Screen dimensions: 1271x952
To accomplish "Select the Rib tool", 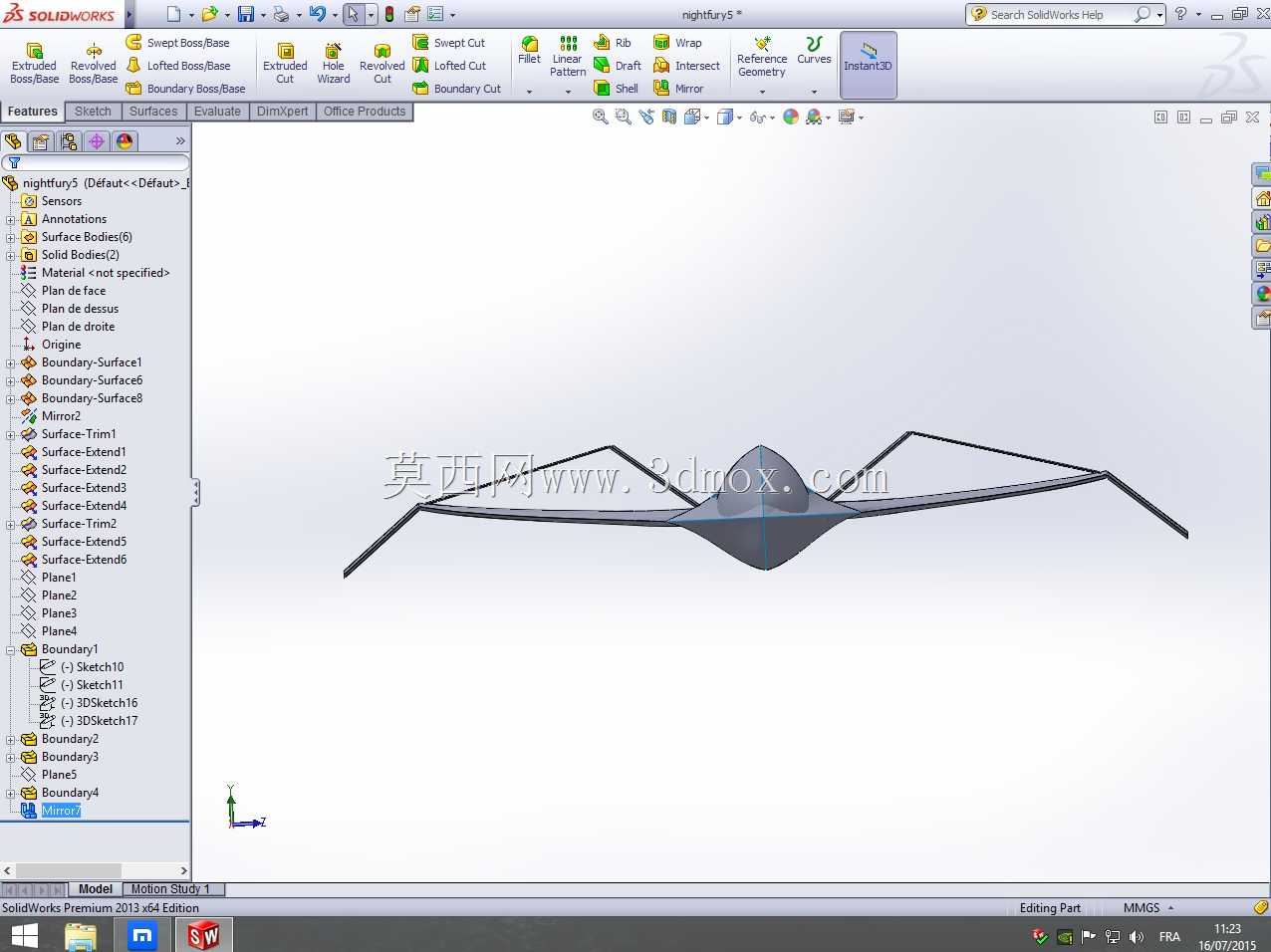I will click(x=613, y=42).
